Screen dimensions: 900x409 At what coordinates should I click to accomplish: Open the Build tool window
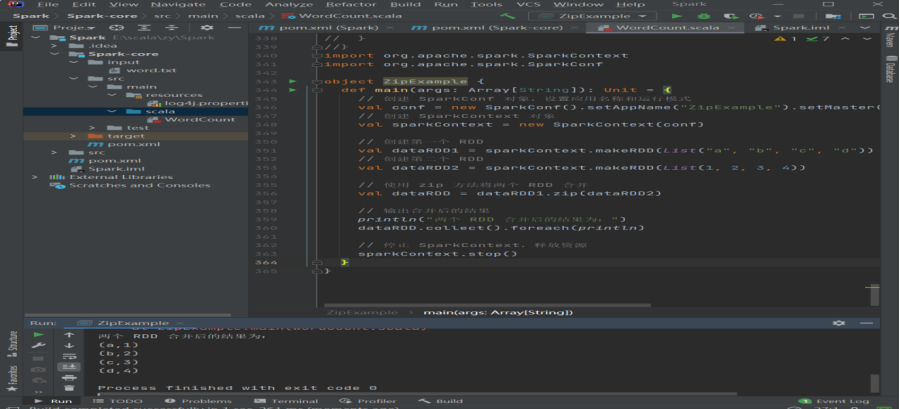[441, 401]
